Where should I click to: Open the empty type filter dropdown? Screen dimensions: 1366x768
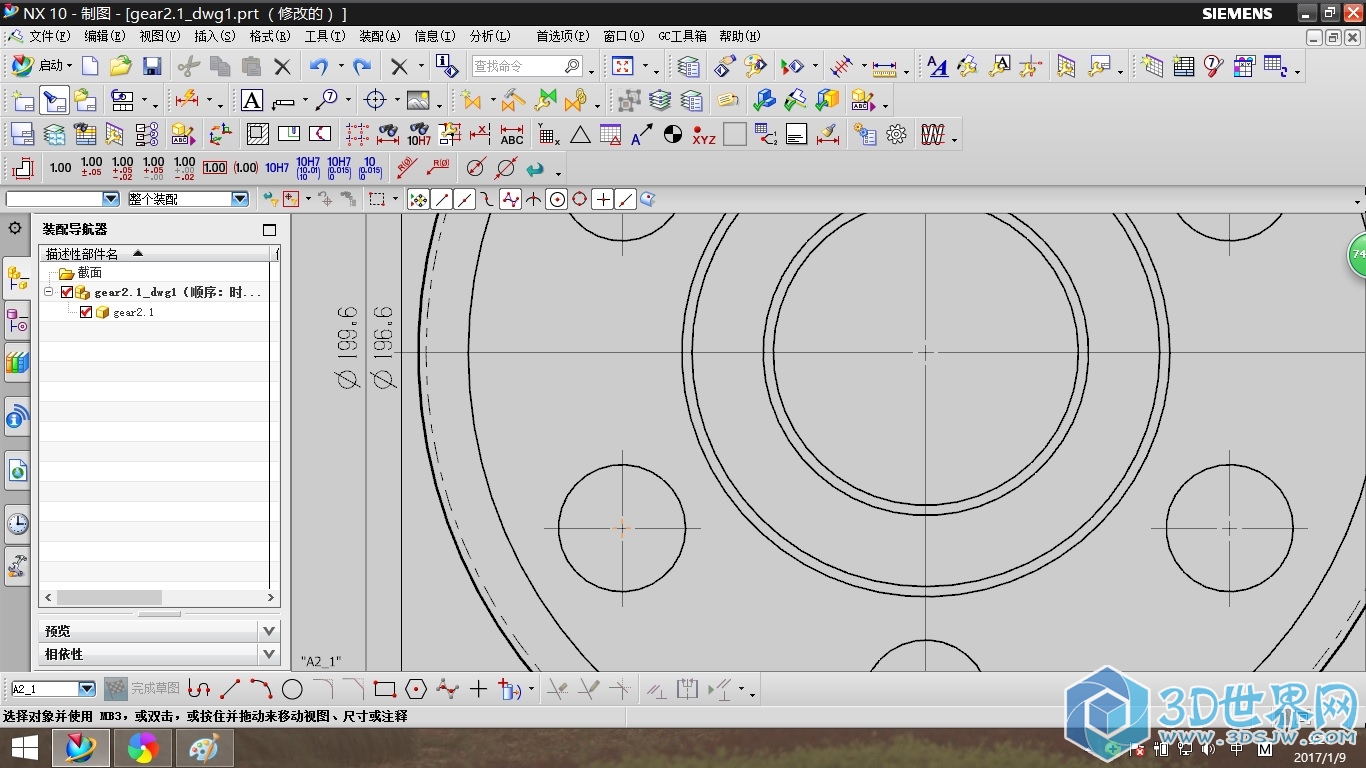point(111,199)
